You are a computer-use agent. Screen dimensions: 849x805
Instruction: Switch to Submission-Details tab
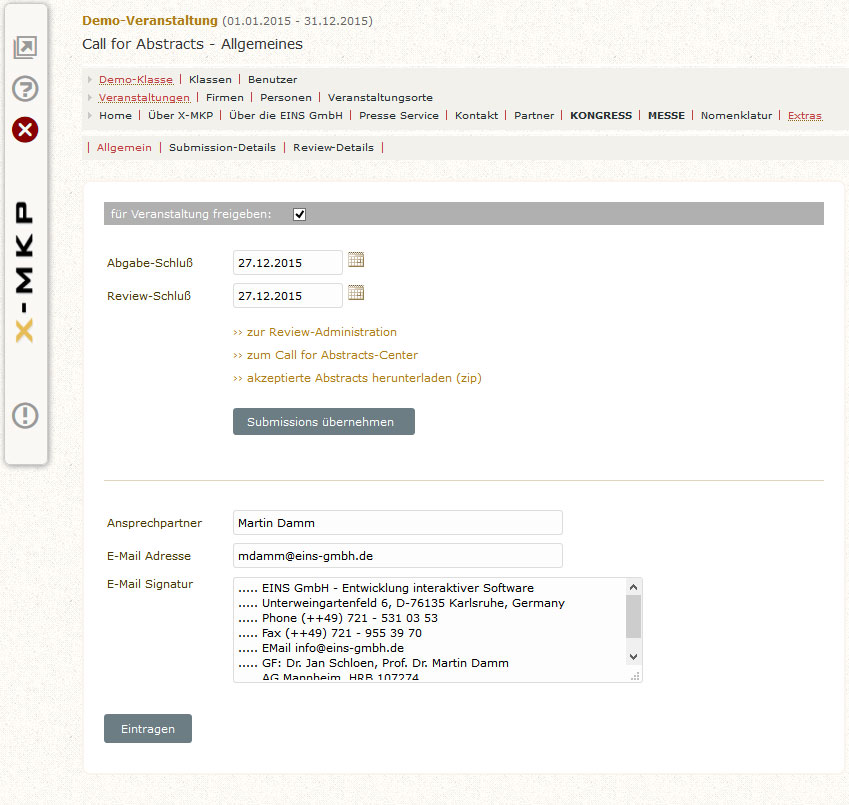pyautogui.click(x=222, y=147)
